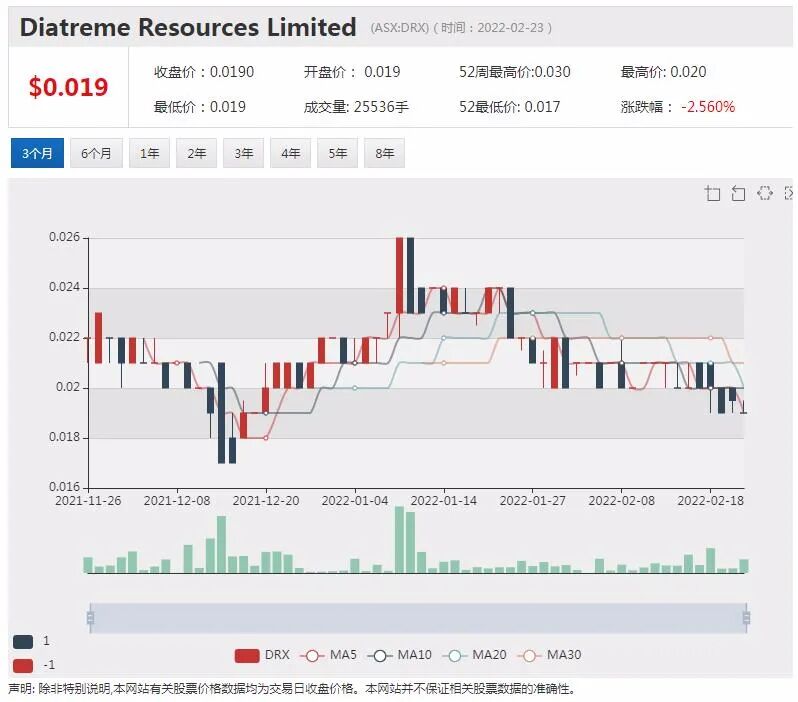Click the 最低价 0.019 value
The image size is (798, 702).
(200, 107)
